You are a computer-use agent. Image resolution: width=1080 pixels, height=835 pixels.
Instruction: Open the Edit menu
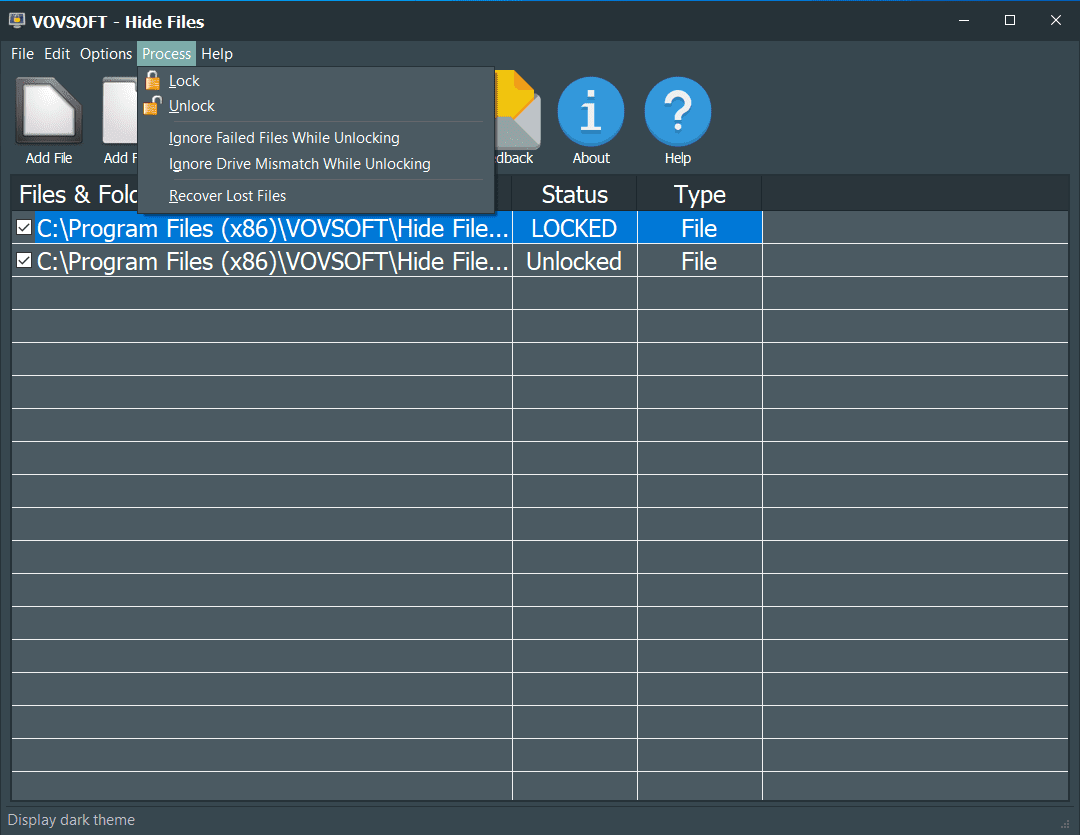57,54
